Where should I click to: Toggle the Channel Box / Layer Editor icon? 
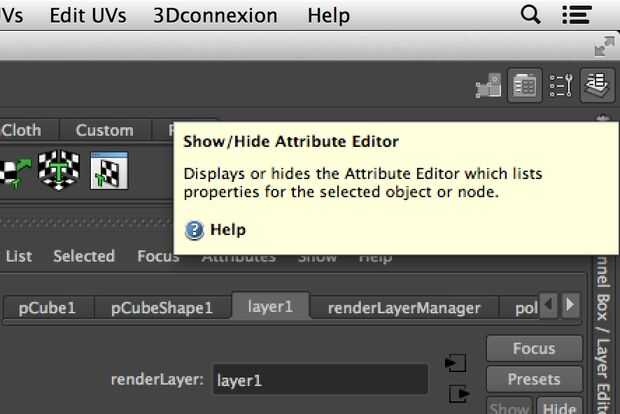598,86
